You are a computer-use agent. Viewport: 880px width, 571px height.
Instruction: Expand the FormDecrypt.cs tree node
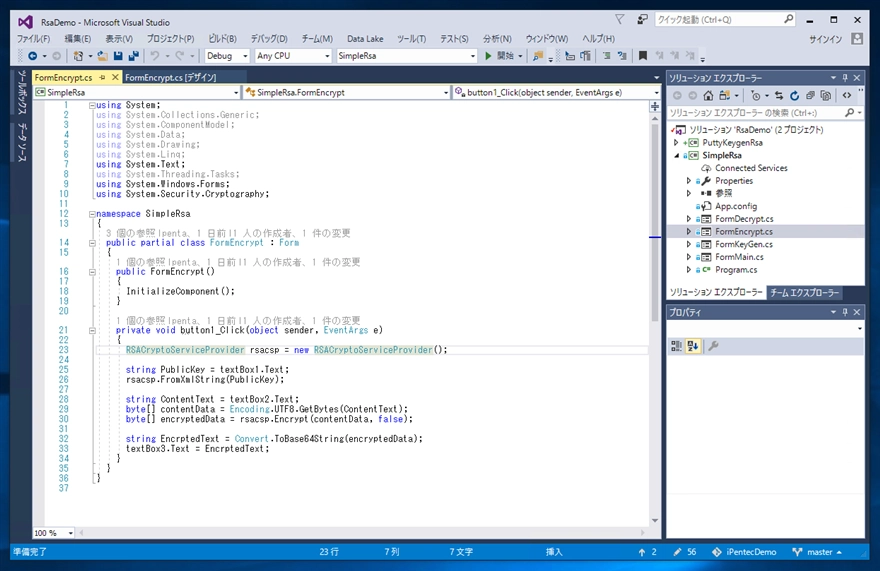pos(689,219)
